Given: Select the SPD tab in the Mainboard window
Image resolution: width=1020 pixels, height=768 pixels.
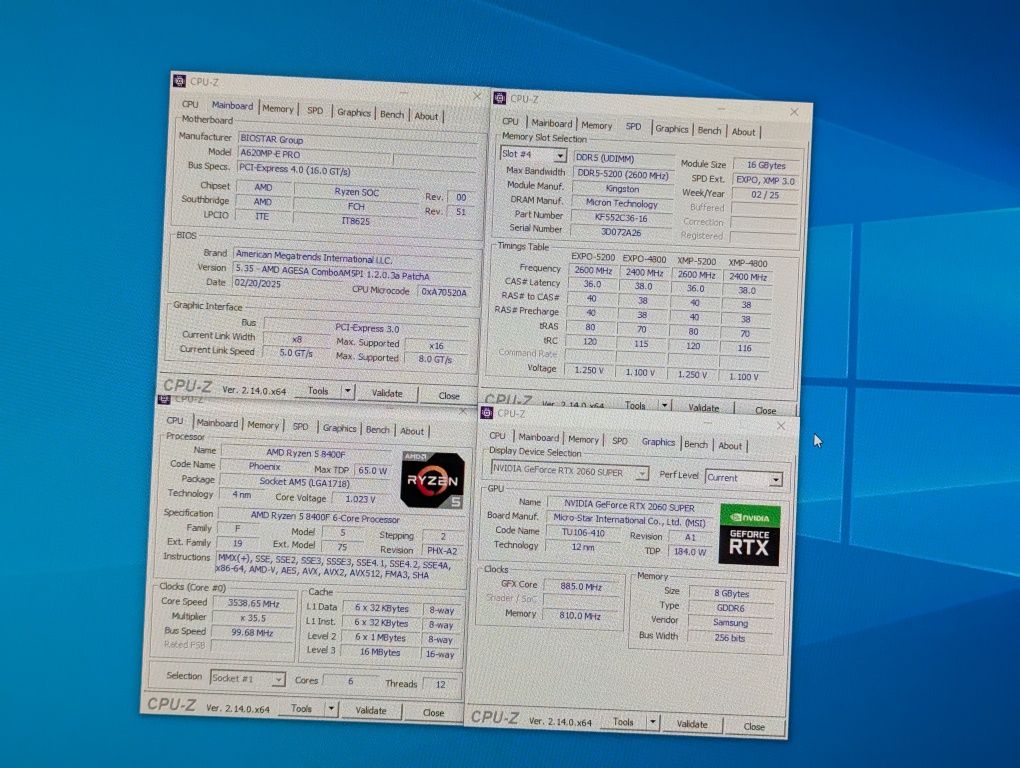Looking at the screenshot, I should [315, 111].
